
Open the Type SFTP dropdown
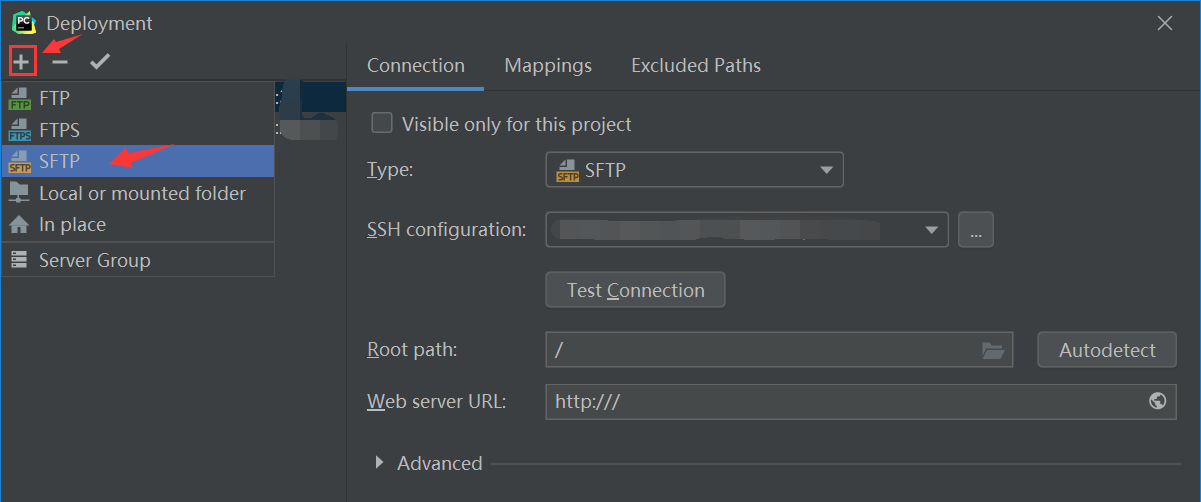(x=694, y=170)
